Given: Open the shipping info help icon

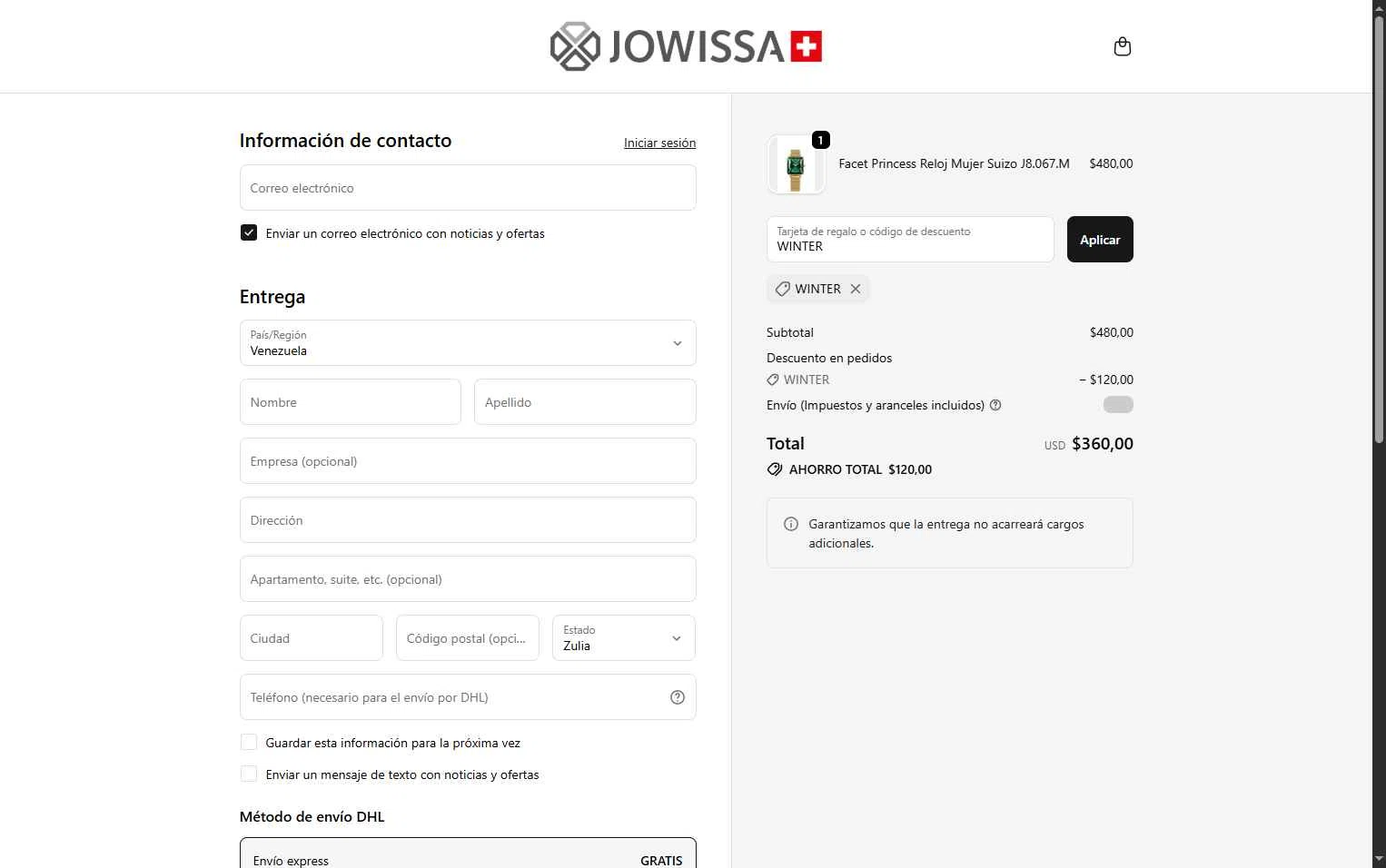Looking at the screenshot, I should click(995, 405).
